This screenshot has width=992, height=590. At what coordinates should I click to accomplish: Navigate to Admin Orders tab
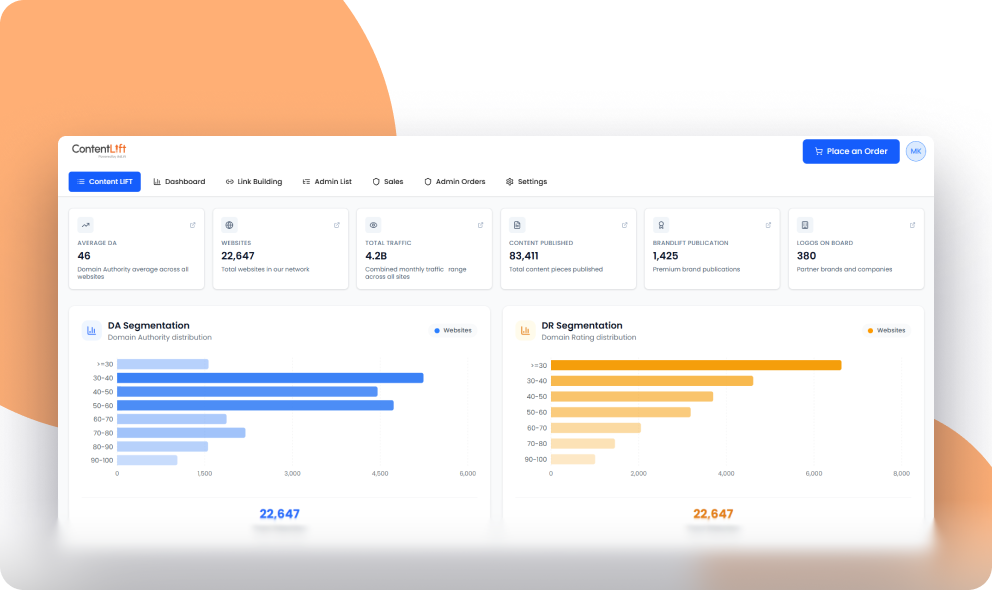[x=455, y=181]
